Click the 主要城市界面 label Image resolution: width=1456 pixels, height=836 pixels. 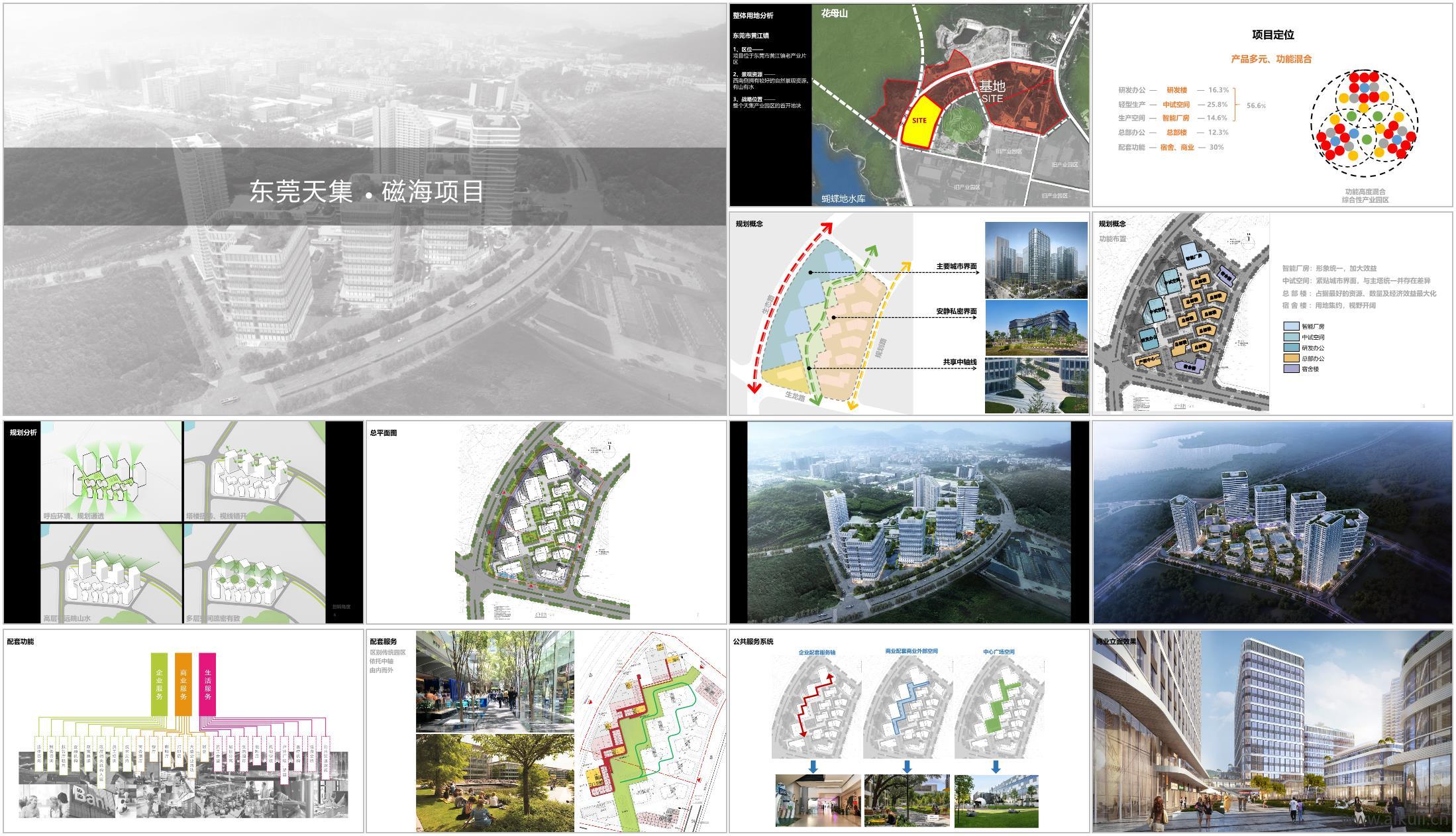(956, 266)
